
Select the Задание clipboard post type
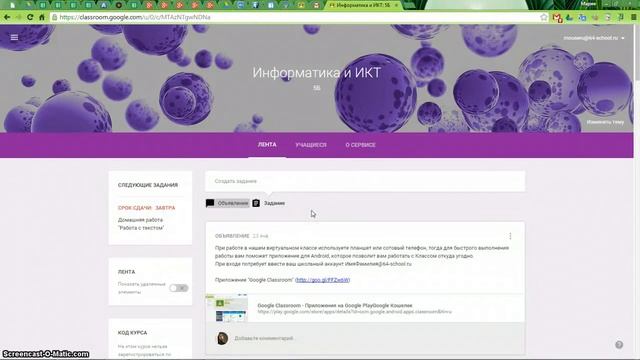pos(269,203)
